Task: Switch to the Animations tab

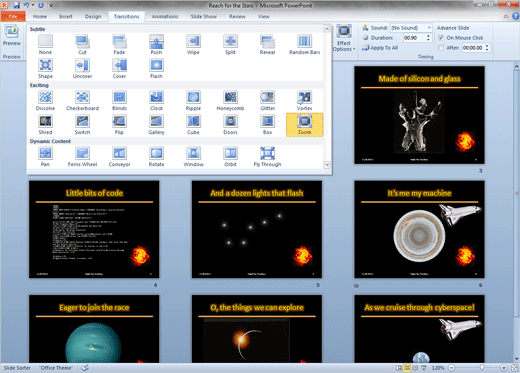Action: 165,16
